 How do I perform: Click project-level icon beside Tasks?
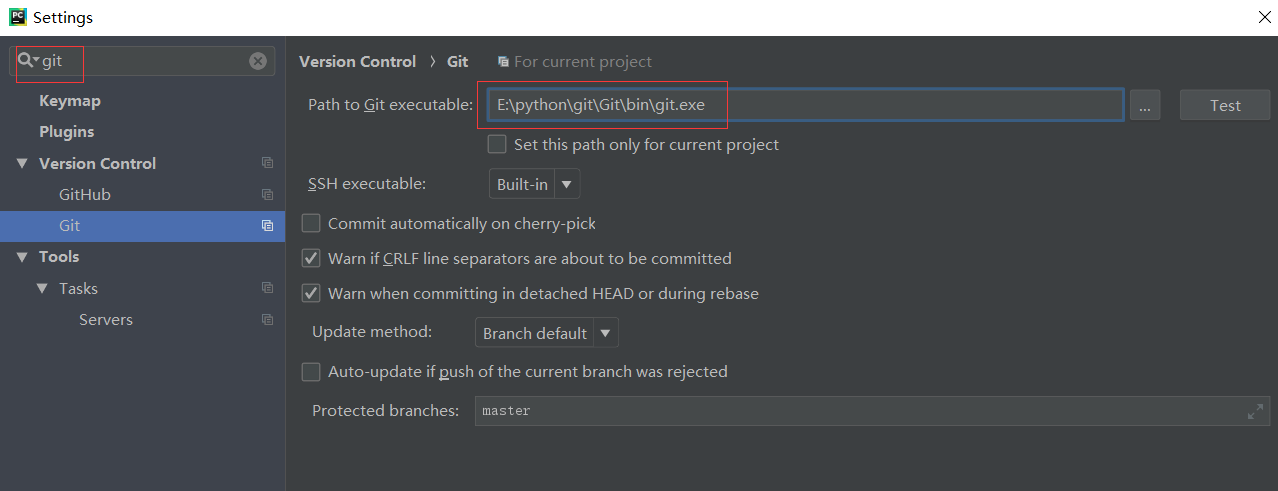tap(267, 288)
